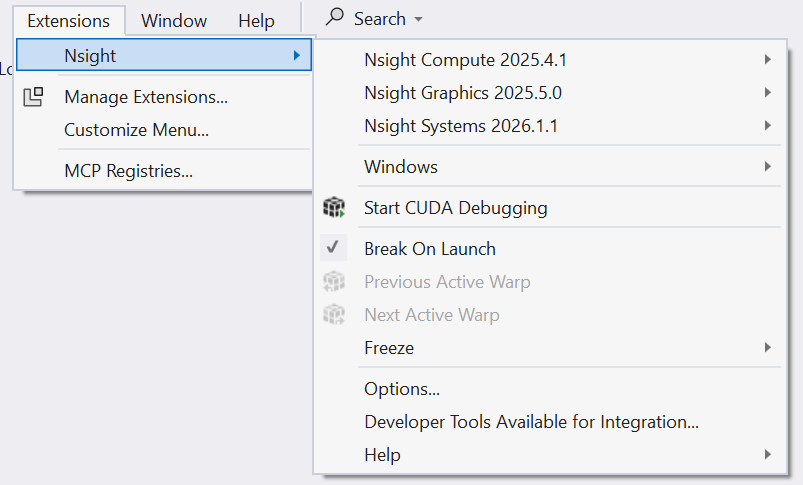Expand the Nsight Compute 2025.4.1 submenu arrow
This screenshot has height=485, width=803.
pyautogui.click(x=767, y=60)
